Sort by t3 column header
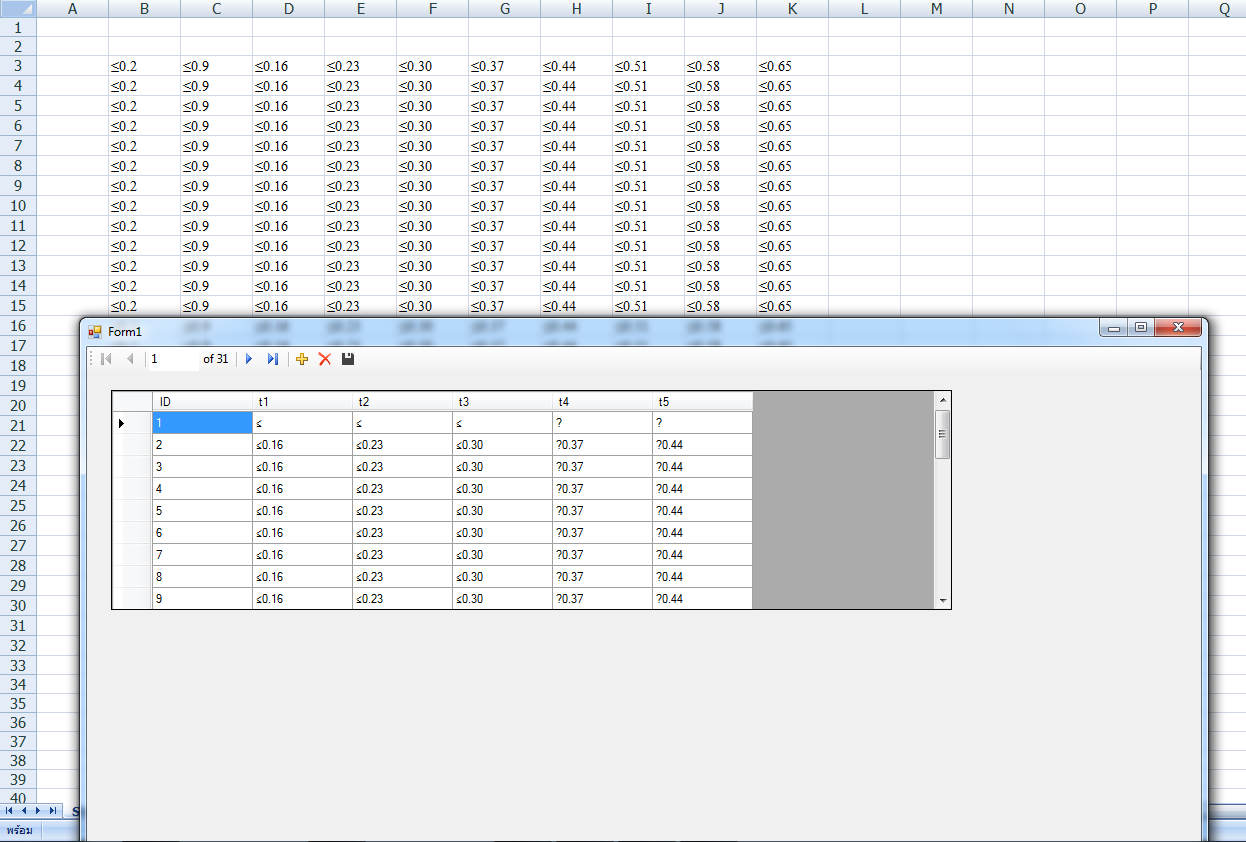Image resolution: width=1246 pixels, height=842 pixels. [502, 402]
